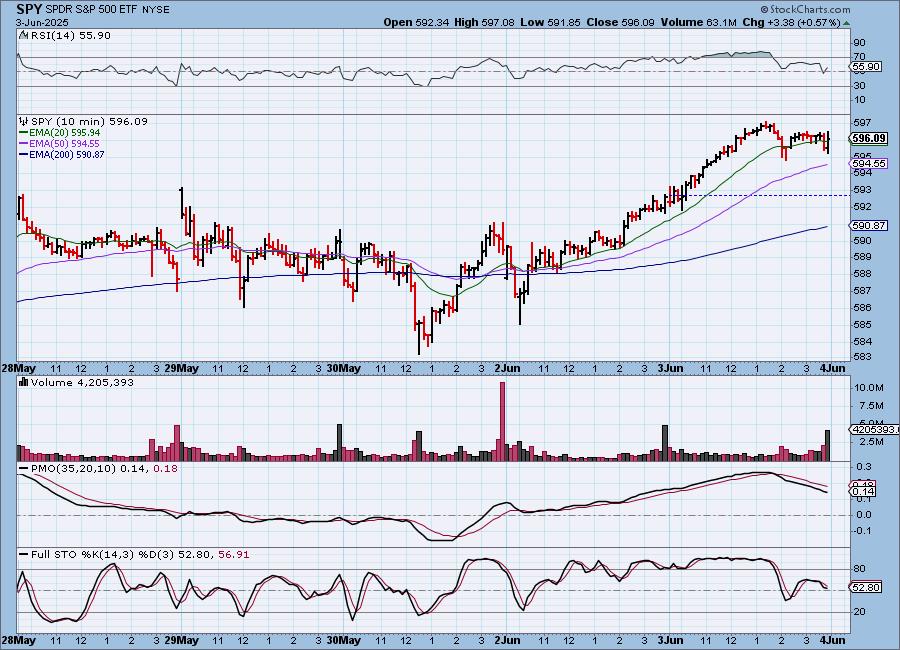The height and width of the screenshot is (650, 900).
Task: Click the tallest volume bar at 2Jun
Action: 502,421
